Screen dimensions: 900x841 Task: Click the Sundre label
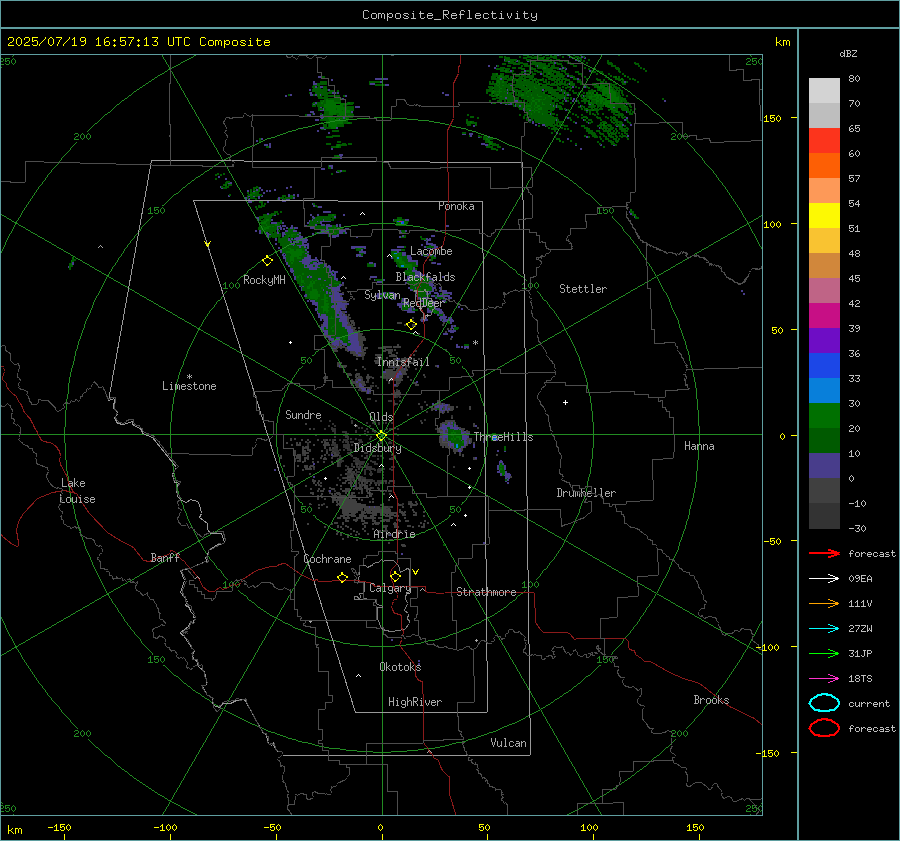(x=303, y=414)
